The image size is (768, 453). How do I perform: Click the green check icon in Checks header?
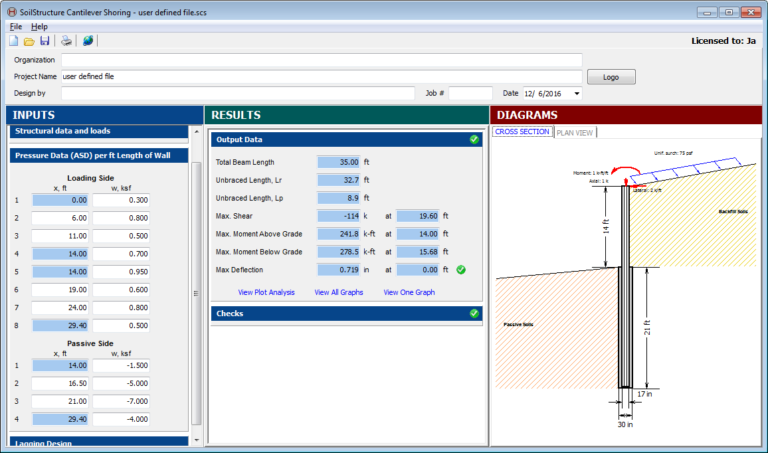pyautogui.click(x=474, y=313)
